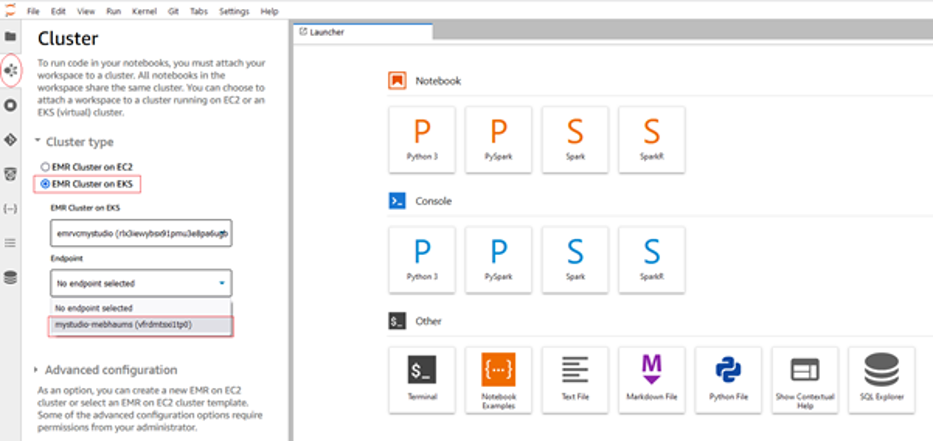The height and width of the screenshot is (441, 933).
Task: Open PySpark console
Action: (x=499, y=260)
